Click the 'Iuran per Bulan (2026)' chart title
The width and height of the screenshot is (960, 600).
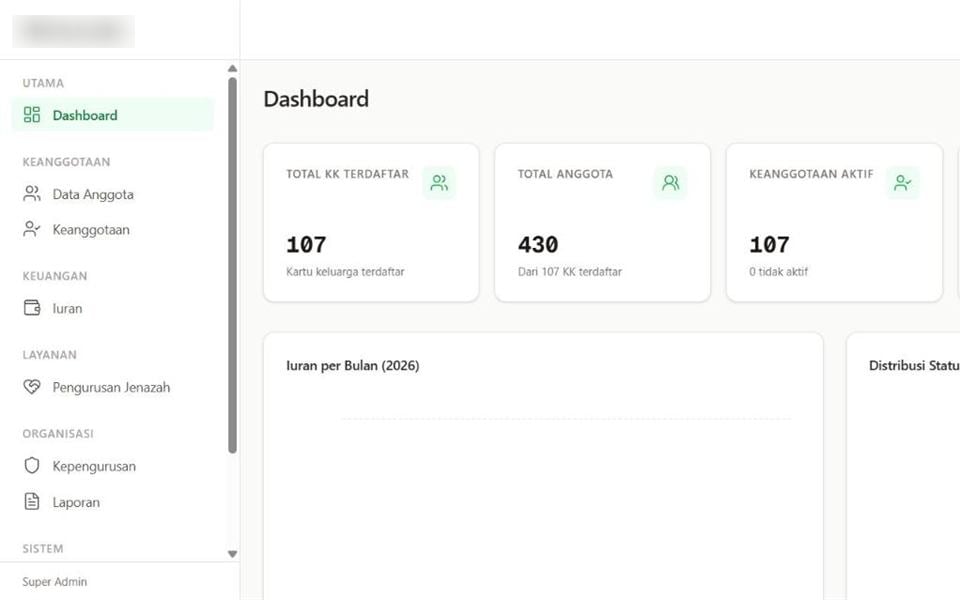pyautogui.click(x=353, y=366)
